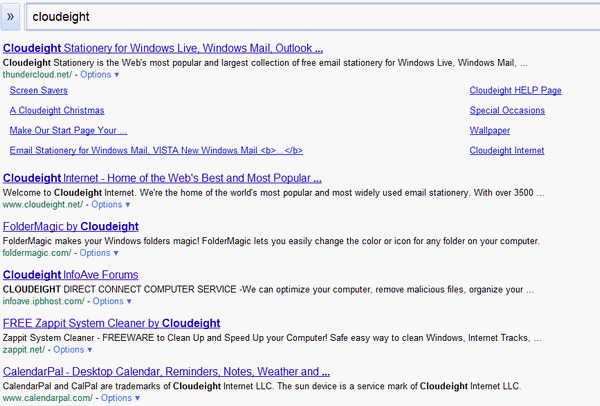The height and width of the screenshot is (406, 600).
Task: Open FREE Zappit System Cleaner by Cloudeight result
Action: tap(111, 323)
